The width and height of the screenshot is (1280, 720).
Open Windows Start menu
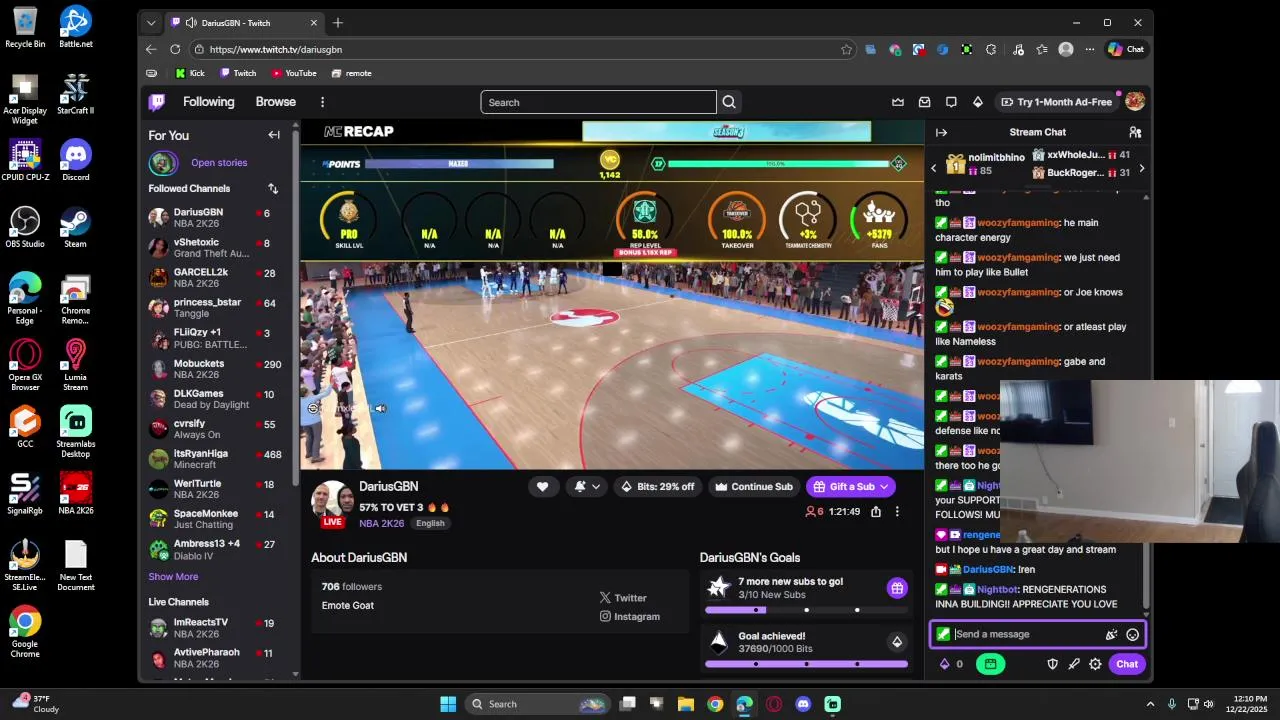tap(448, 704)
